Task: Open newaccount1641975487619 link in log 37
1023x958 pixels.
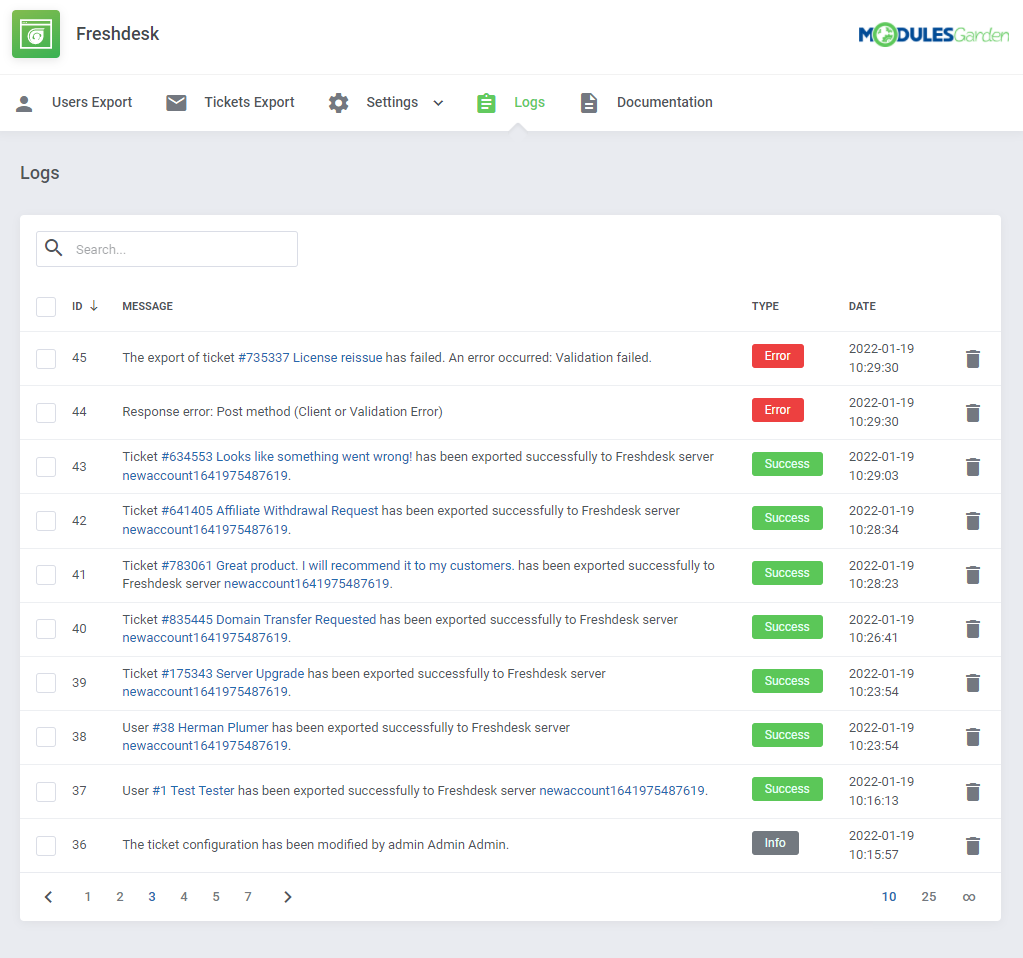Action: click(622, 790)
